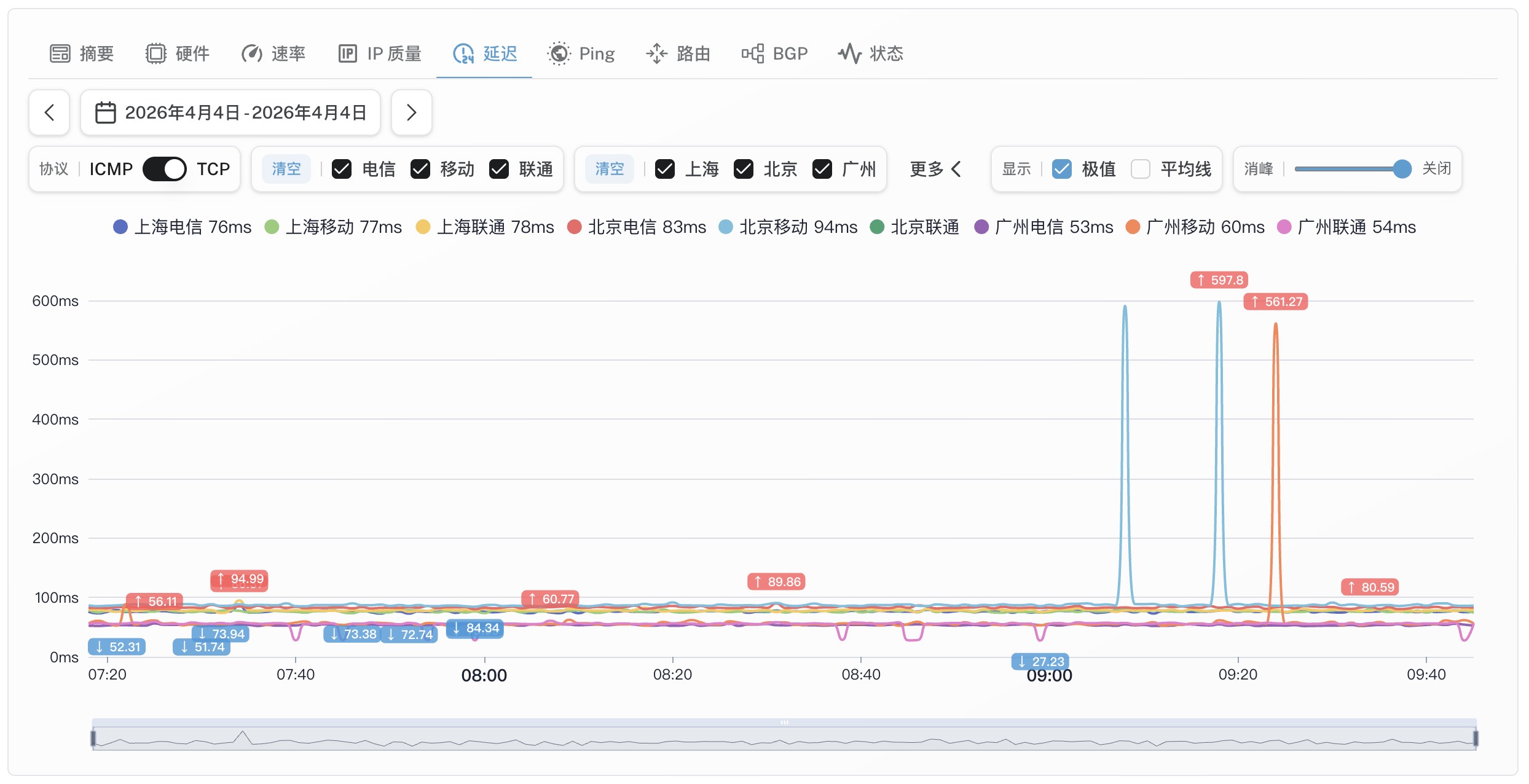
Task: Uncheck the 上海 city checkbox
Action: point(665,169)
